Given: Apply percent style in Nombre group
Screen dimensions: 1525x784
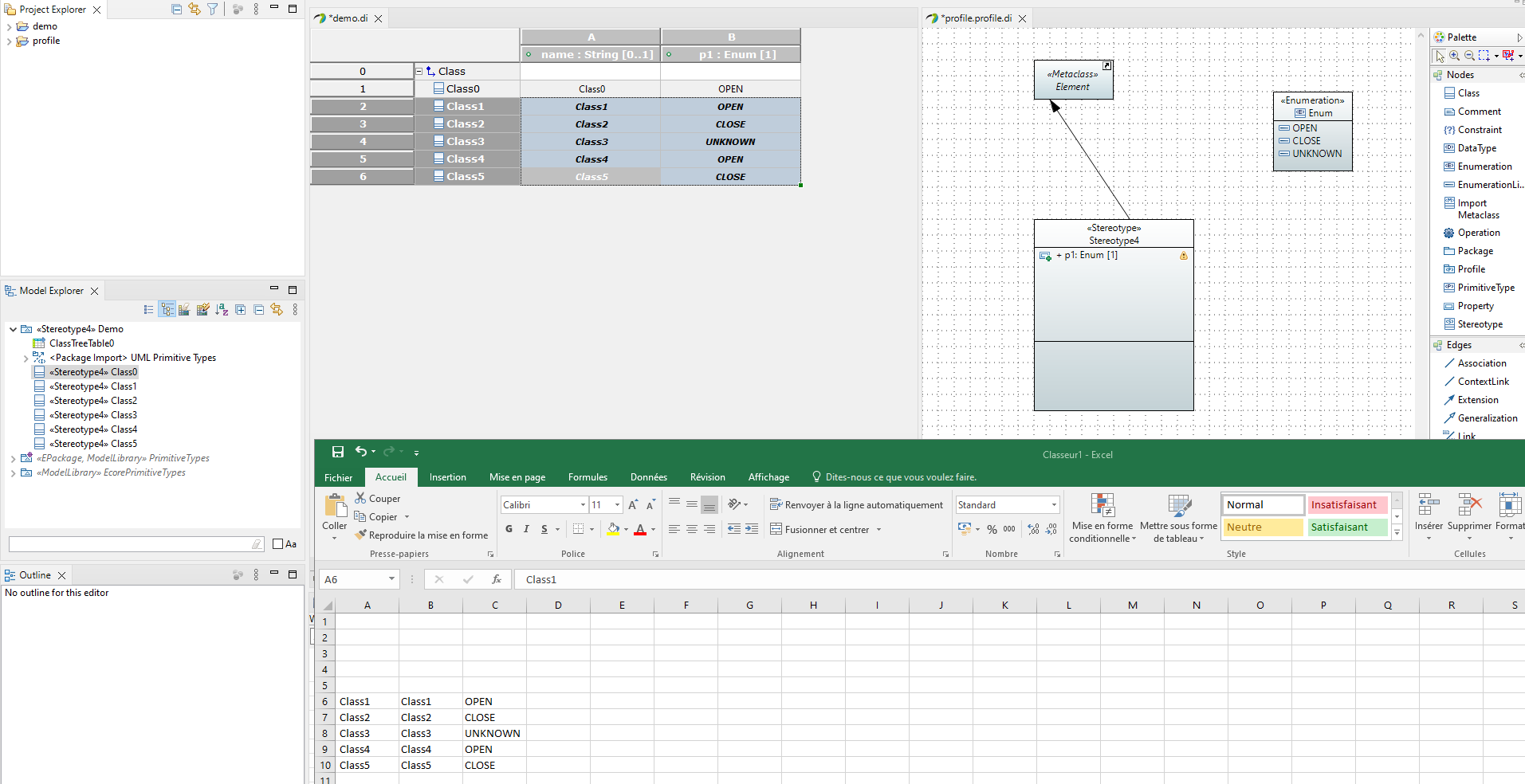Looking at the screenshot, I should 992,529.
